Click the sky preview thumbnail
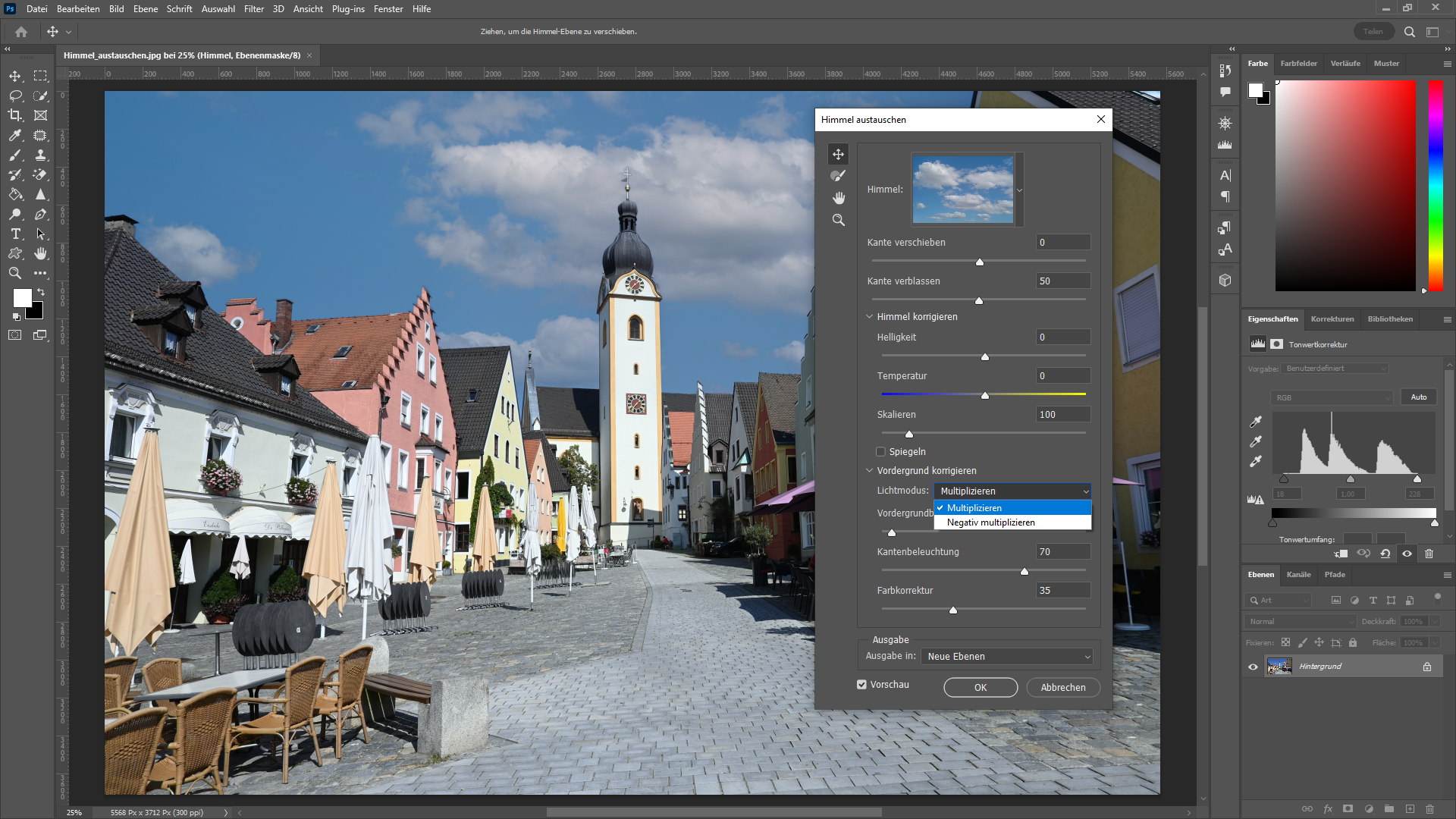The width and height of the screenshot is (1456, 819). [x=962, y=190]
